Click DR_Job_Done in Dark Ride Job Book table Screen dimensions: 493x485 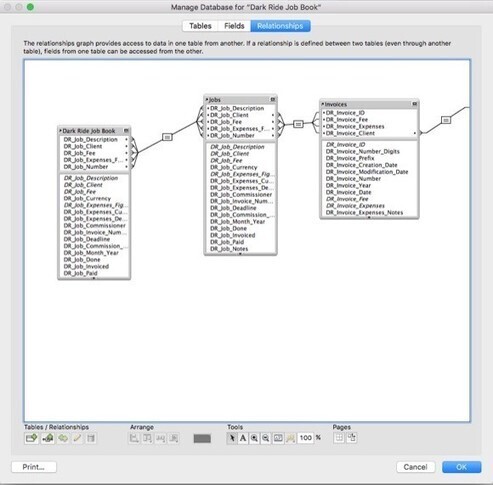(x=82, y=259)
